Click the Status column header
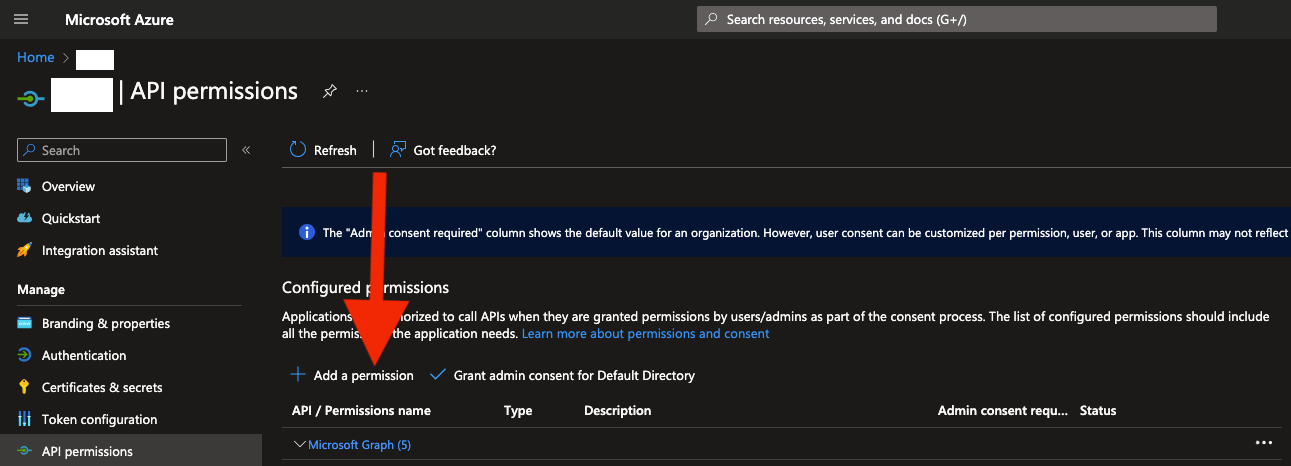 pos(1098,410)
